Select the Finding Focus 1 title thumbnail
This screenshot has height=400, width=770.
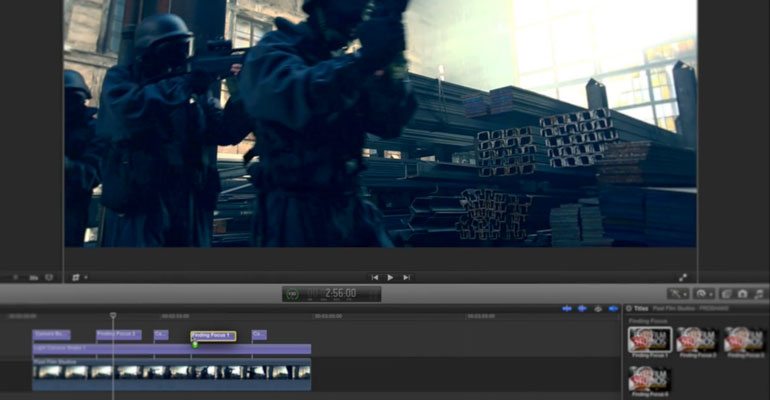650,340
